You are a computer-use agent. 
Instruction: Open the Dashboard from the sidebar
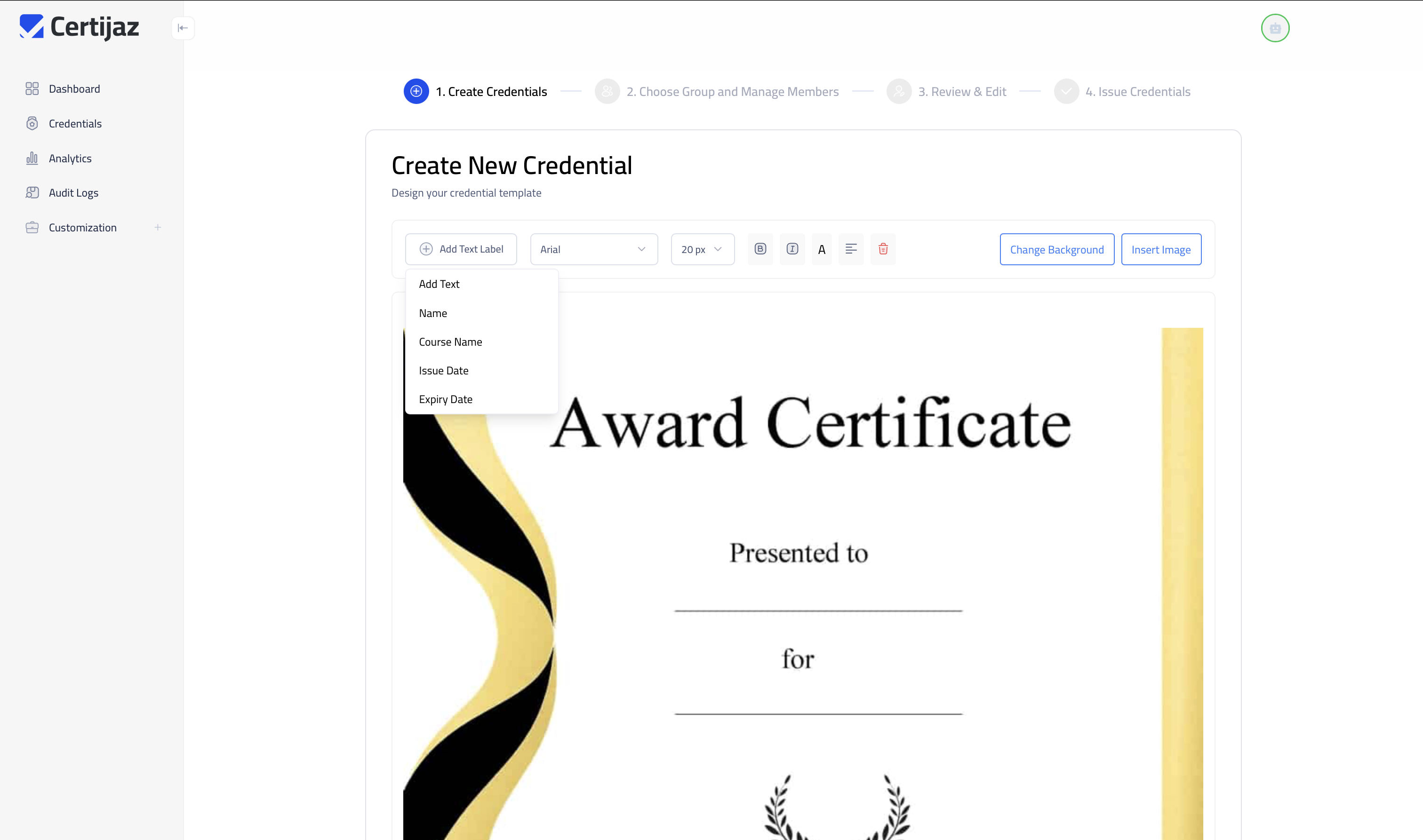pos(74,88)
